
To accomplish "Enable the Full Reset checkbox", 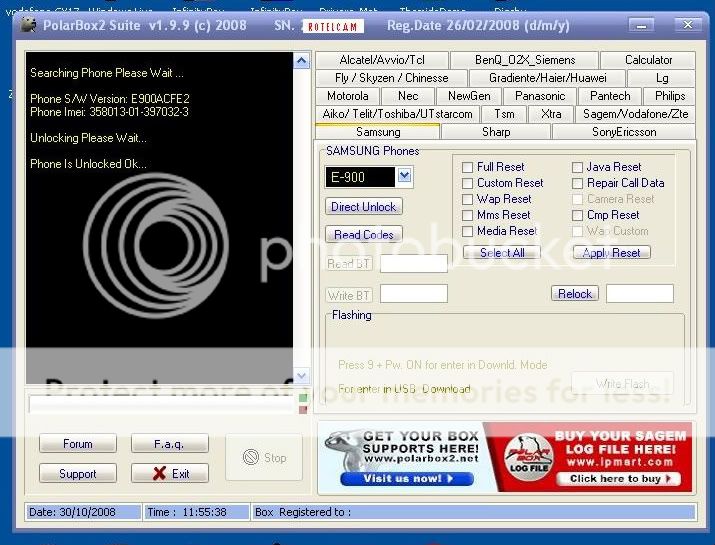I will pyautogui.click(x=467, y=167).
